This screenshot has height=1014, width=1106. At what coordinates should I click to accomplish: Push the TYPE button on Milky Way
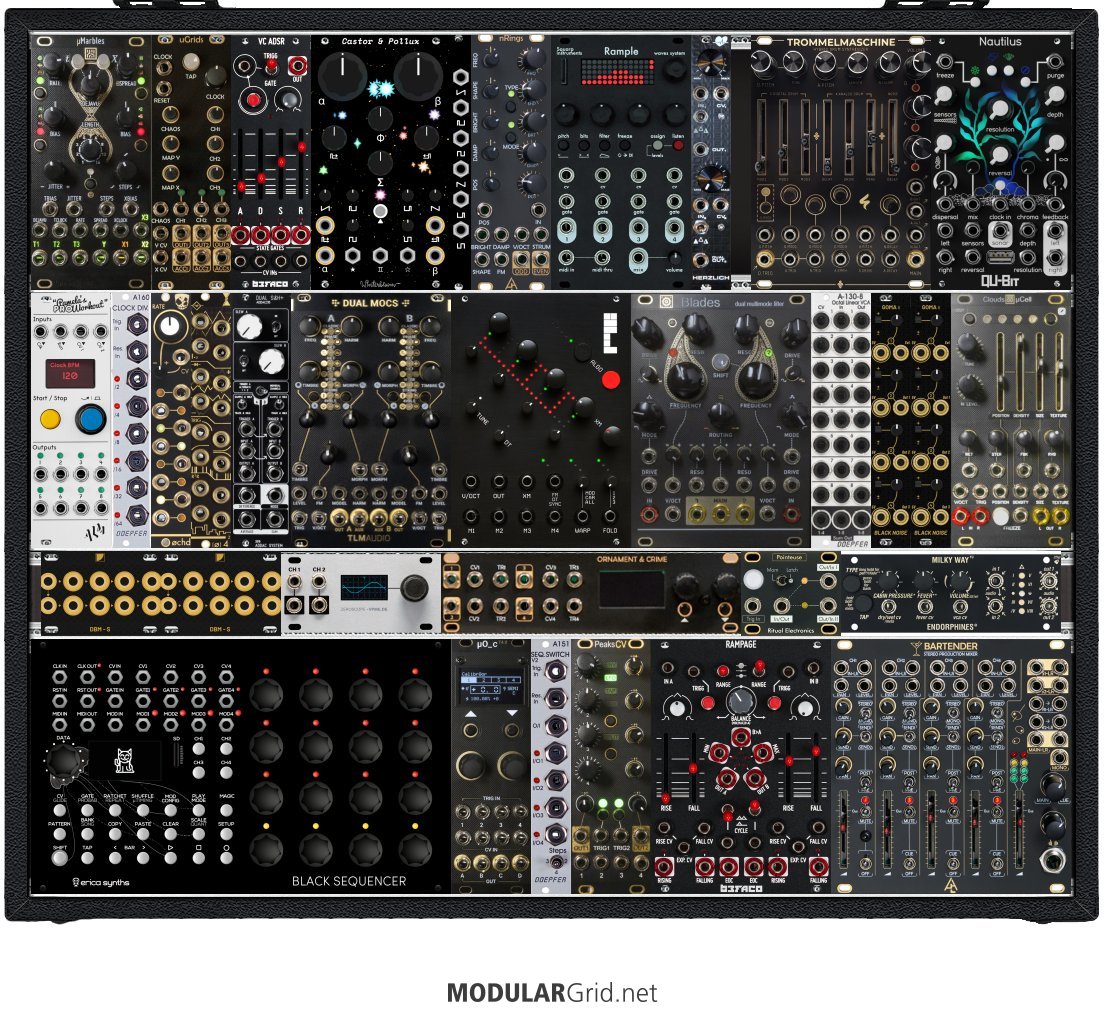point(851,584)
